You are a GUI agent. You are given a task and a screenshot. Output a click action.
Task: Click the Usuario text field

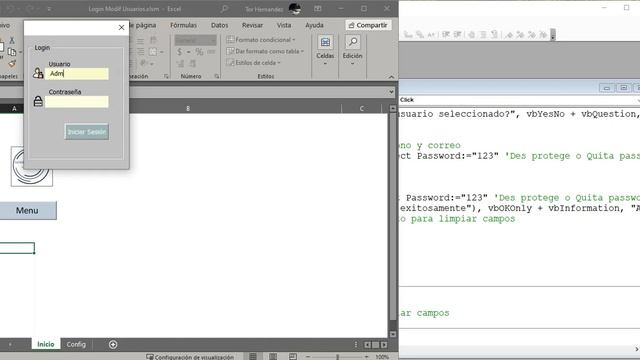coord(77,73)
